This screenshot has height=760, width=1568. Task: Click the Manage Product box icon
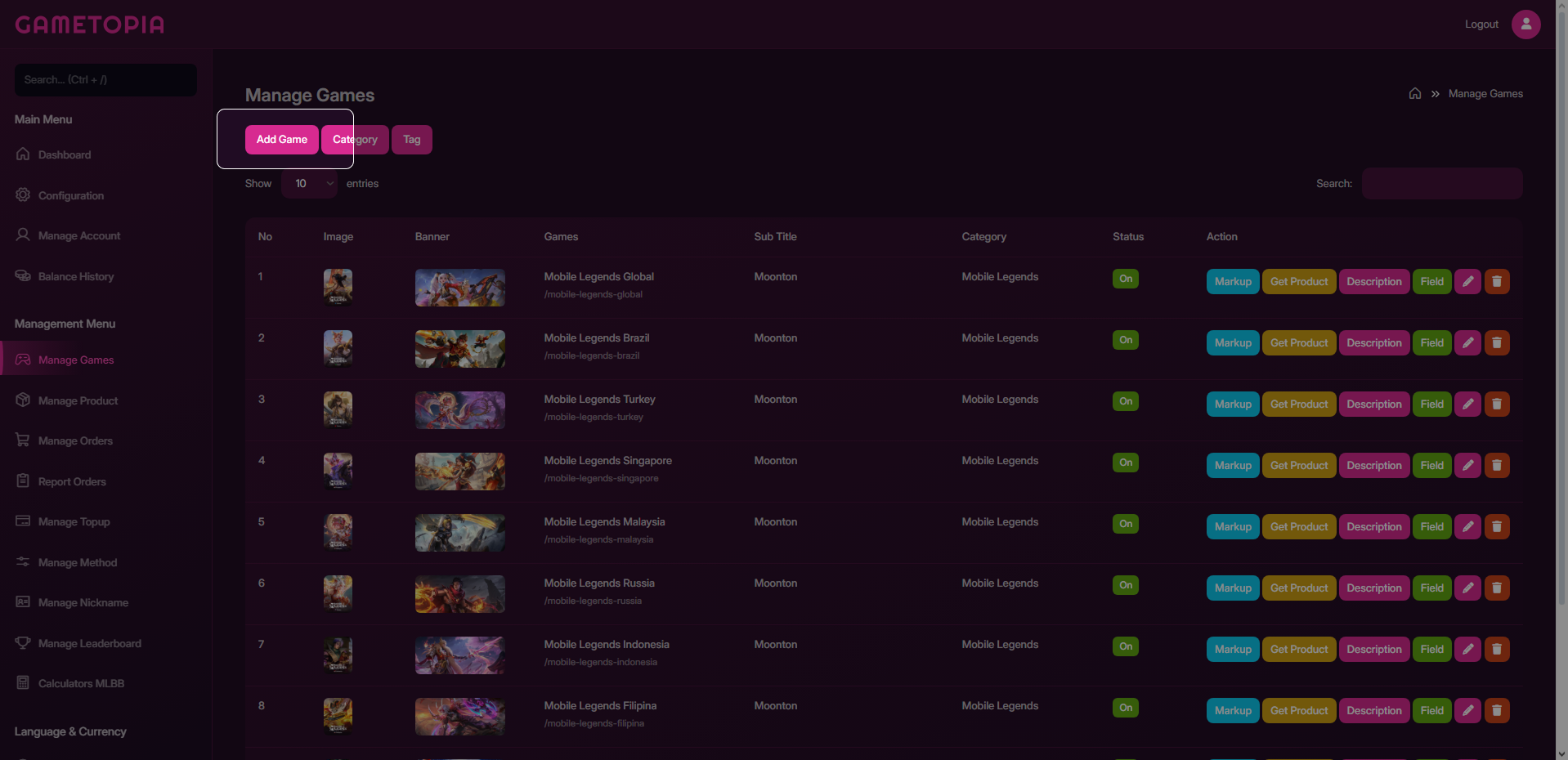click(x=23, y=400)
